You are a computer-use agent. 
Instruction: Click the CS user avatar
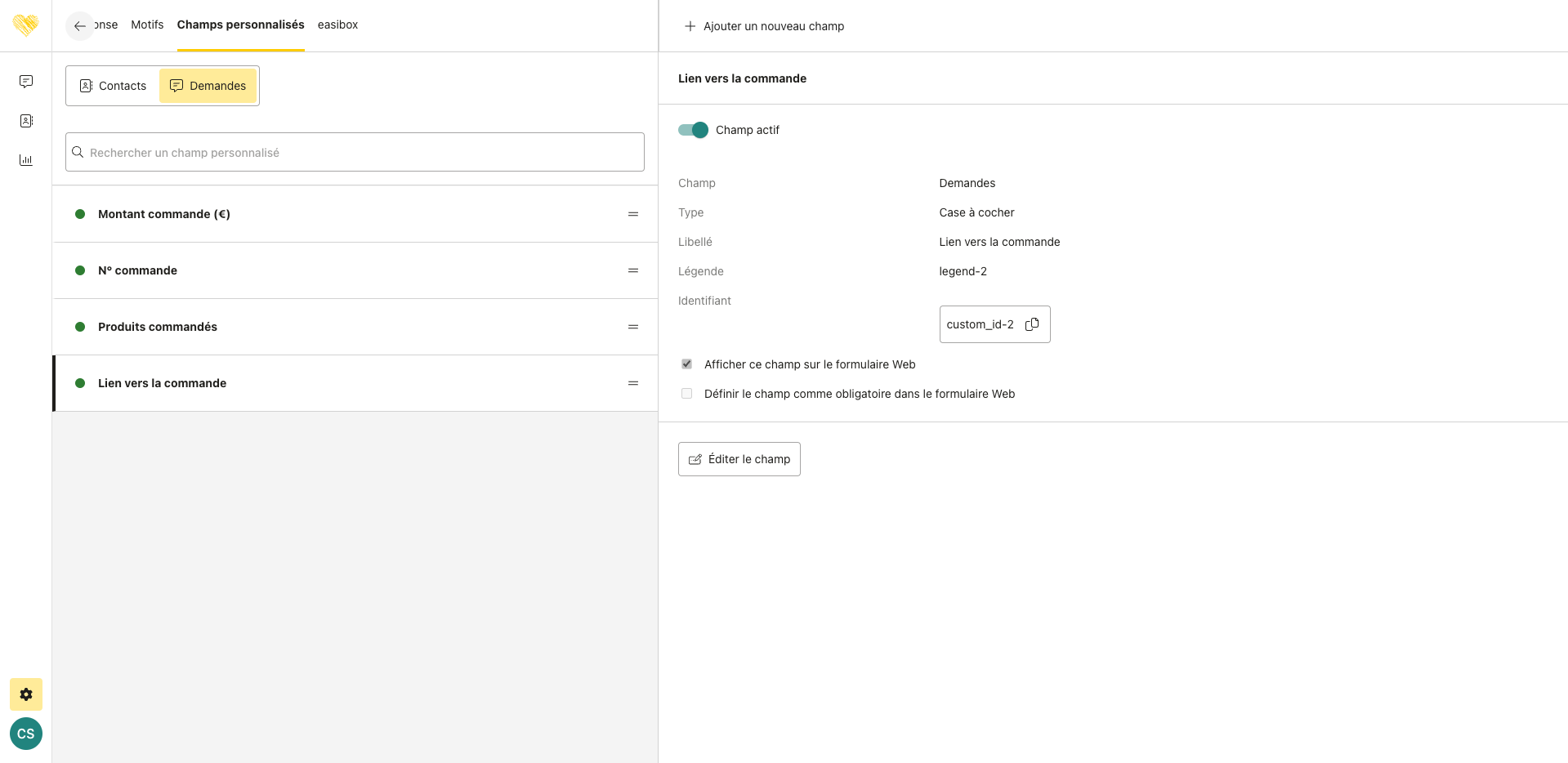pyautogui.click(x=26, y=734)
